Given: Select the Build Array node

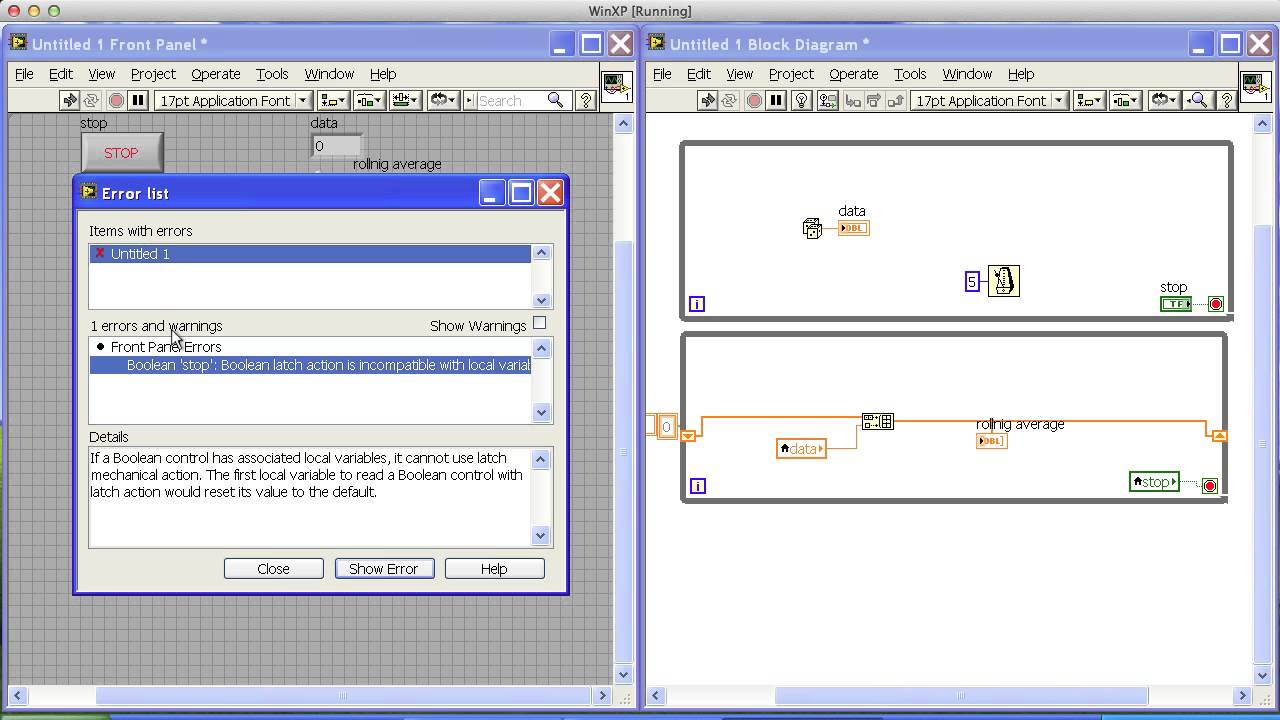Looking at the screenshot, I should pyautogui.click(x=878, y=422).
